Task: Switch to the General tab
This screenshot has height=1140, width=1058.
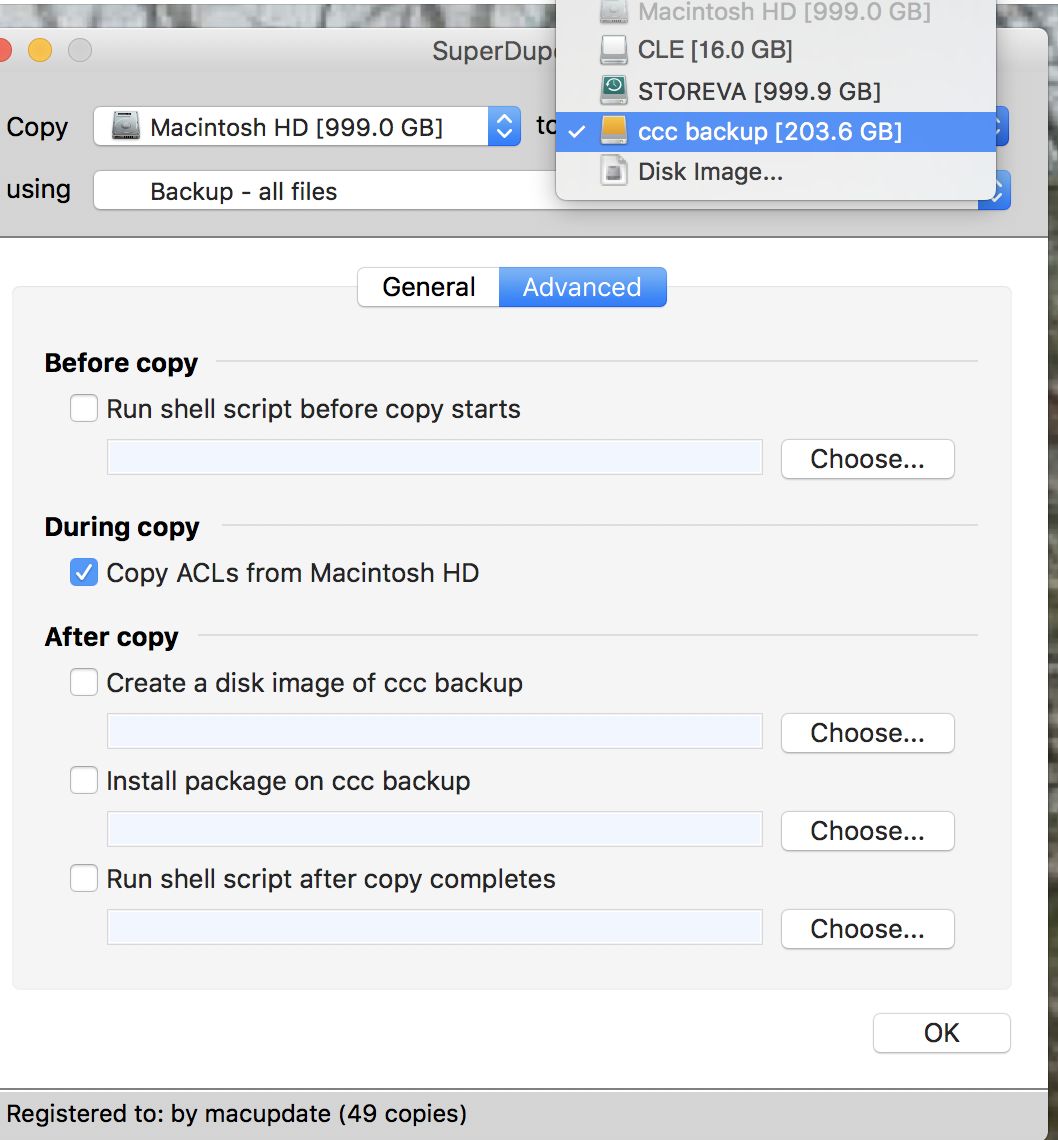Action: (x=428, y=287)
